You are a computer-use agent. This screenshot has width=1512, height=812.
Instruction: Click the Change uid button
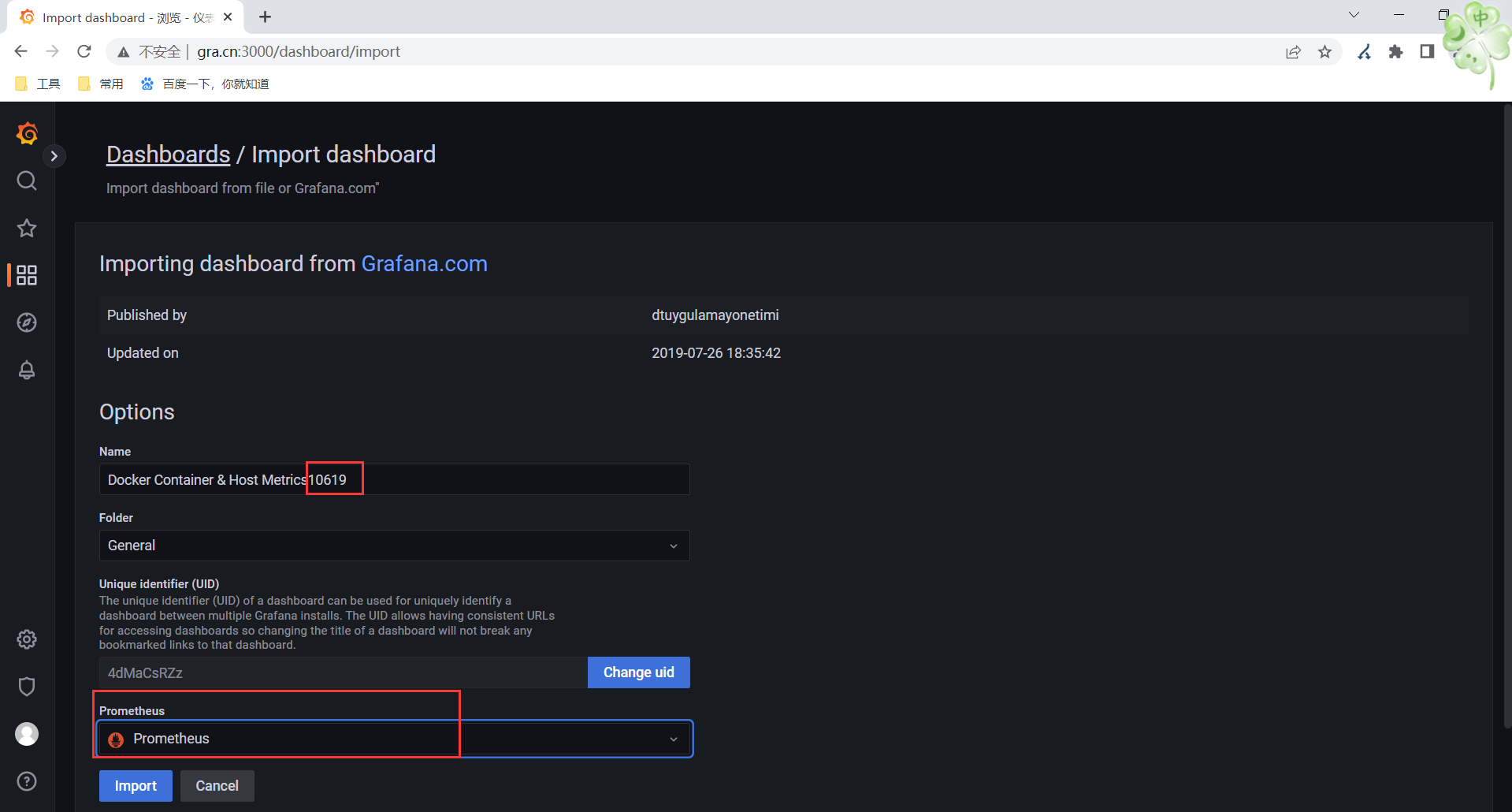point(638,672)
